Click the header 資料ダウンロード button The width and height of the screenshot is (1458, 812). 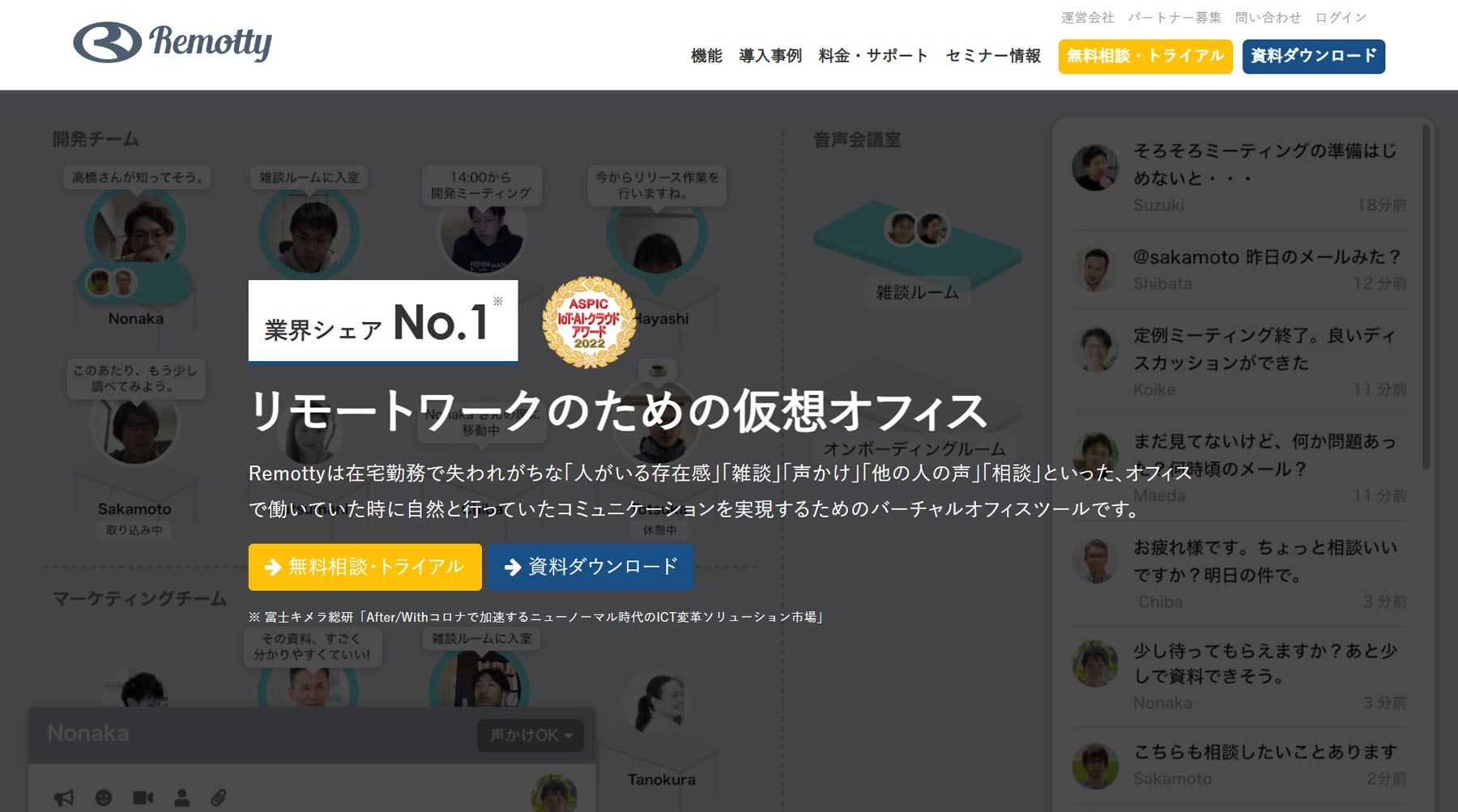pyautogui.click(x=1314, y=56)
